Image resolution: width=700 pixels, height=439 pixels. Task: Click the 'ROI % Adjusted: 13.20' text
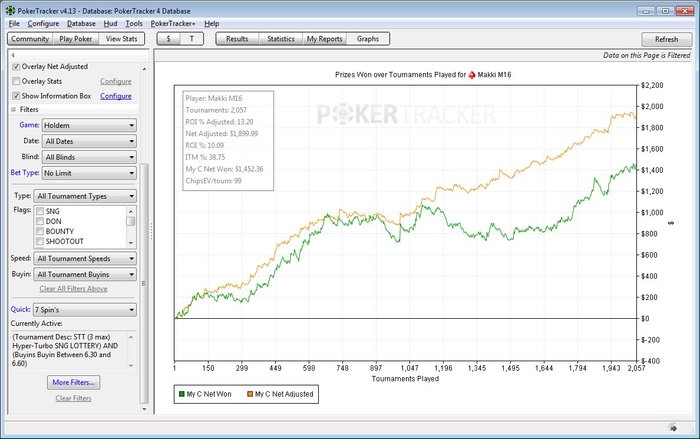click(219, 122)
